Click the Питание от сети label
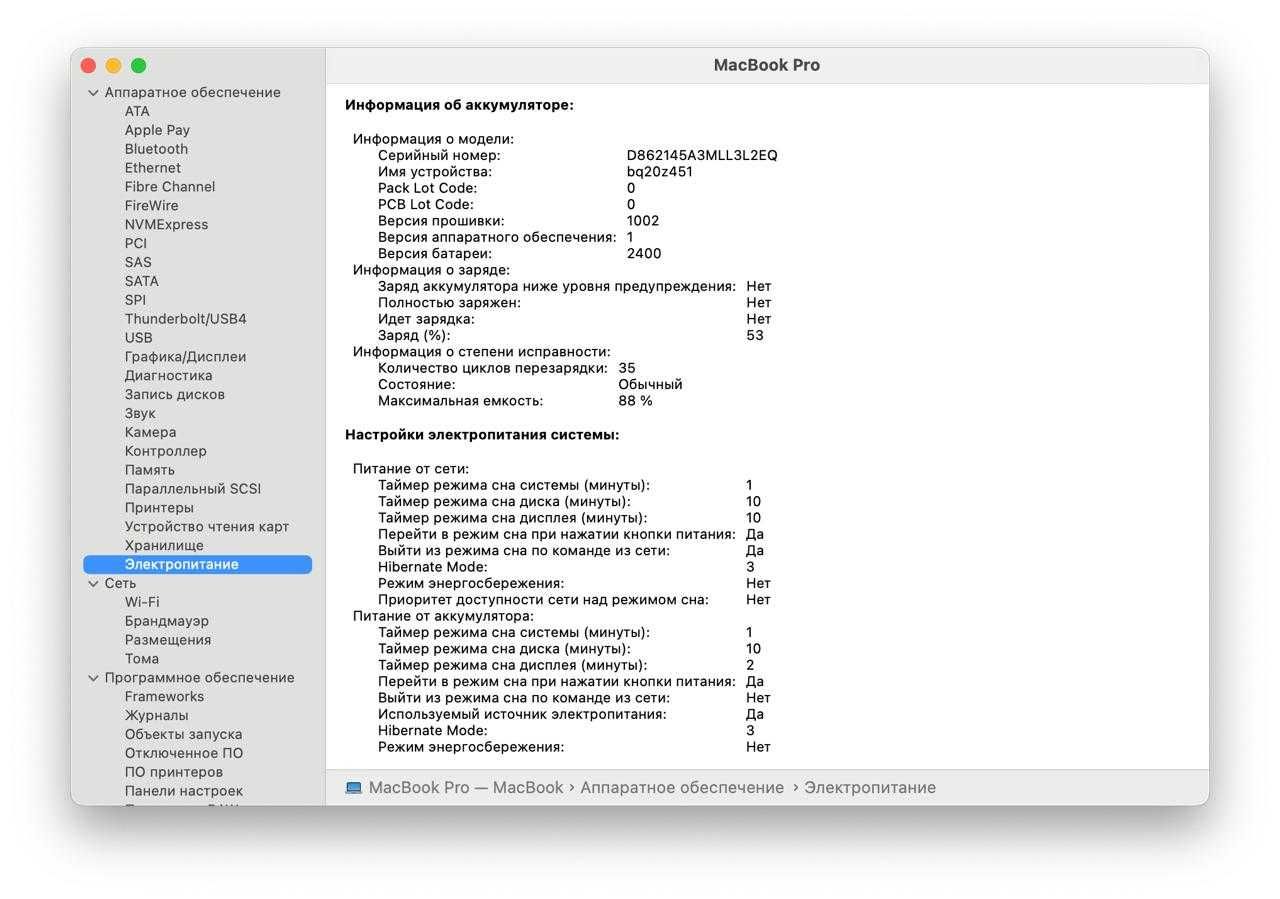This screenshot has width=1280, height=899. tap(411, 469)
